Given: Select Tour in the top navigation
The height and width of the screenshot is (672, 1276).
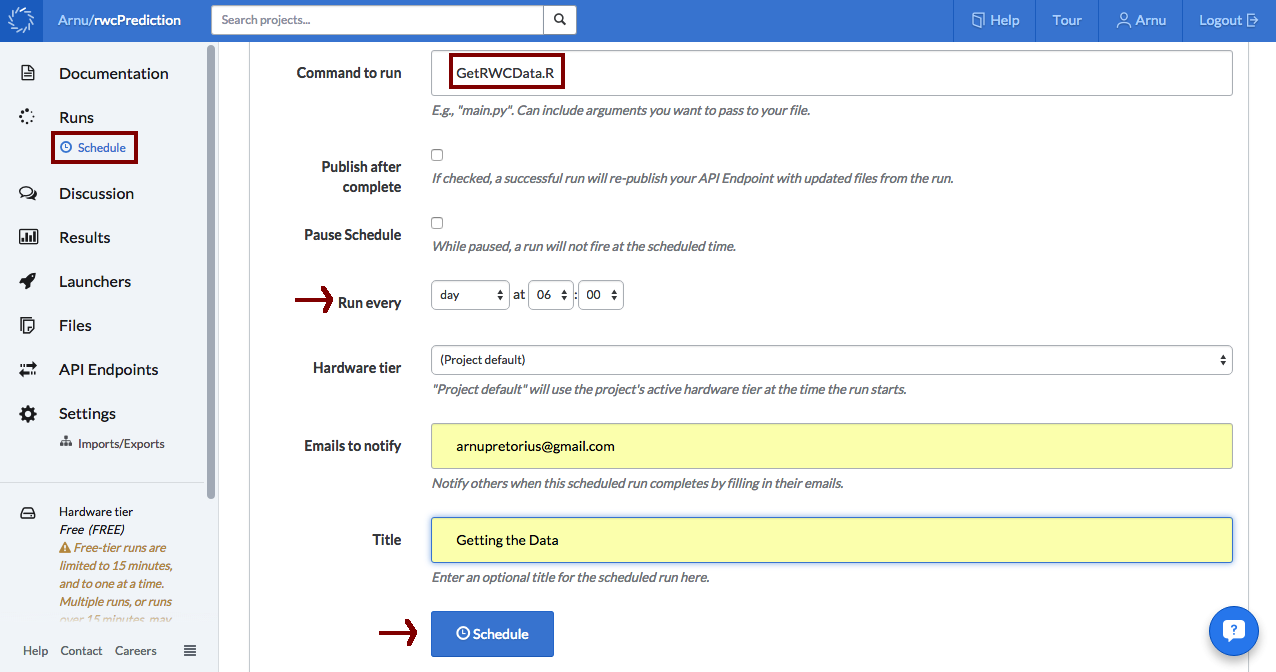Looking at the screenshot, I should pyautogui.click(x=1066, y=20).
